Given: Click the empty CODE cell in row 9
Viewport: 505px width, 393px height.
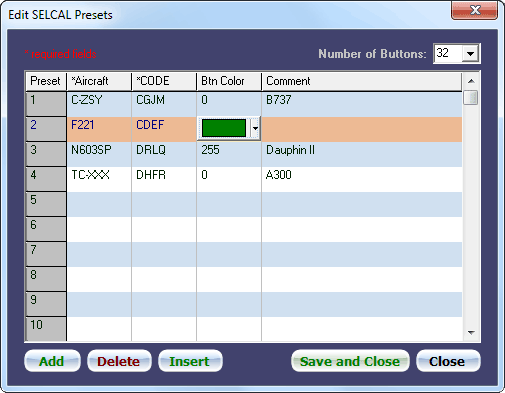Looking at the screenshot, I should point(164,304).
